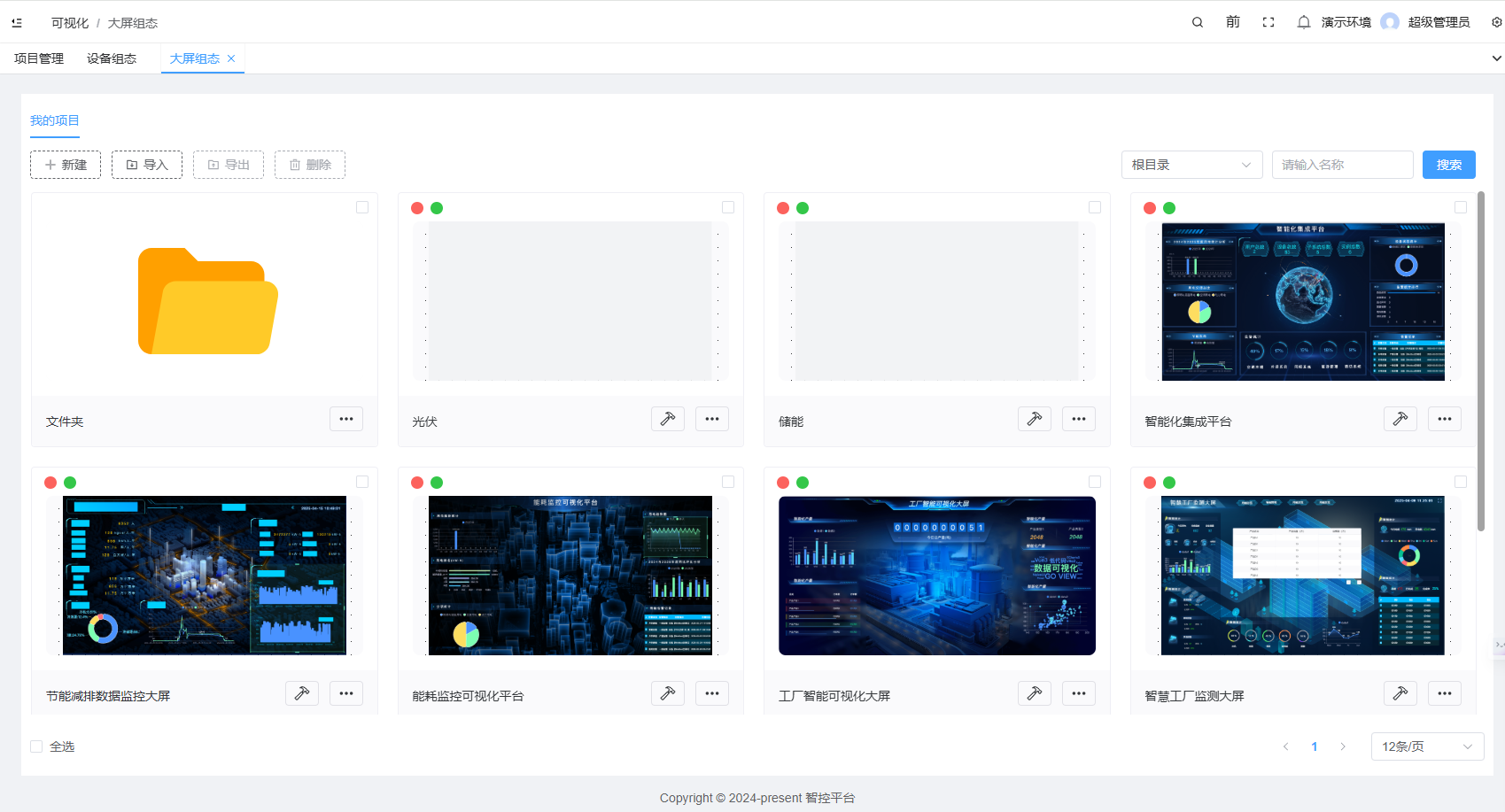This screenshot has height=812, width=1505.
Task: Click the edit icon for 智能化集成平台
Action: tap(1400, 419)
